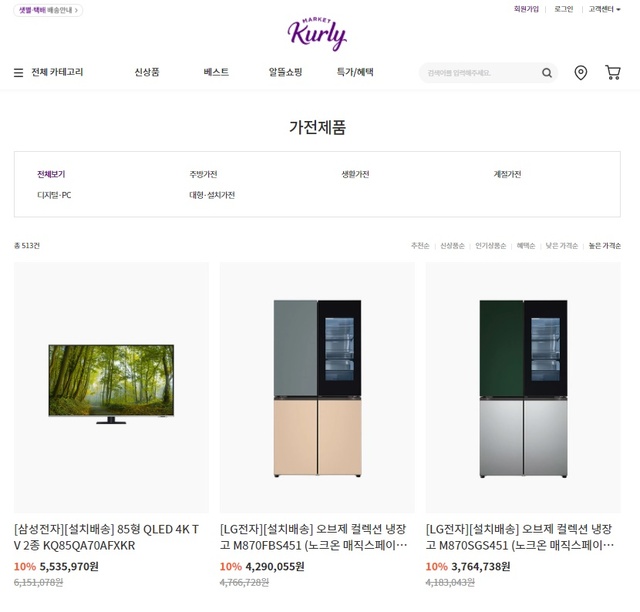Select the 주방가전 category filter
The width and height of the screenshot is (640, 612).
click(203, 174)
